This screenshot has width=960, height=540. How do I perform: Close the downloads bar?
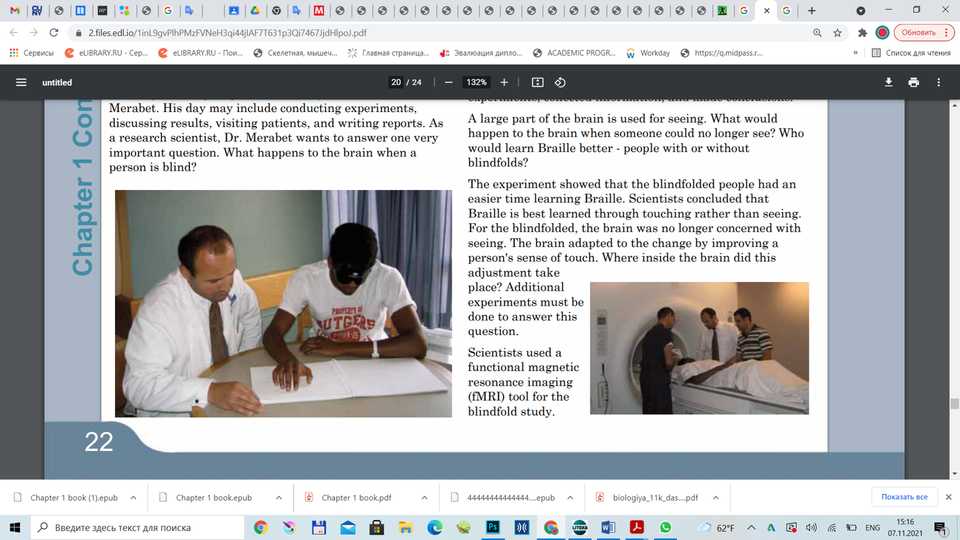(x=948, y=497)
